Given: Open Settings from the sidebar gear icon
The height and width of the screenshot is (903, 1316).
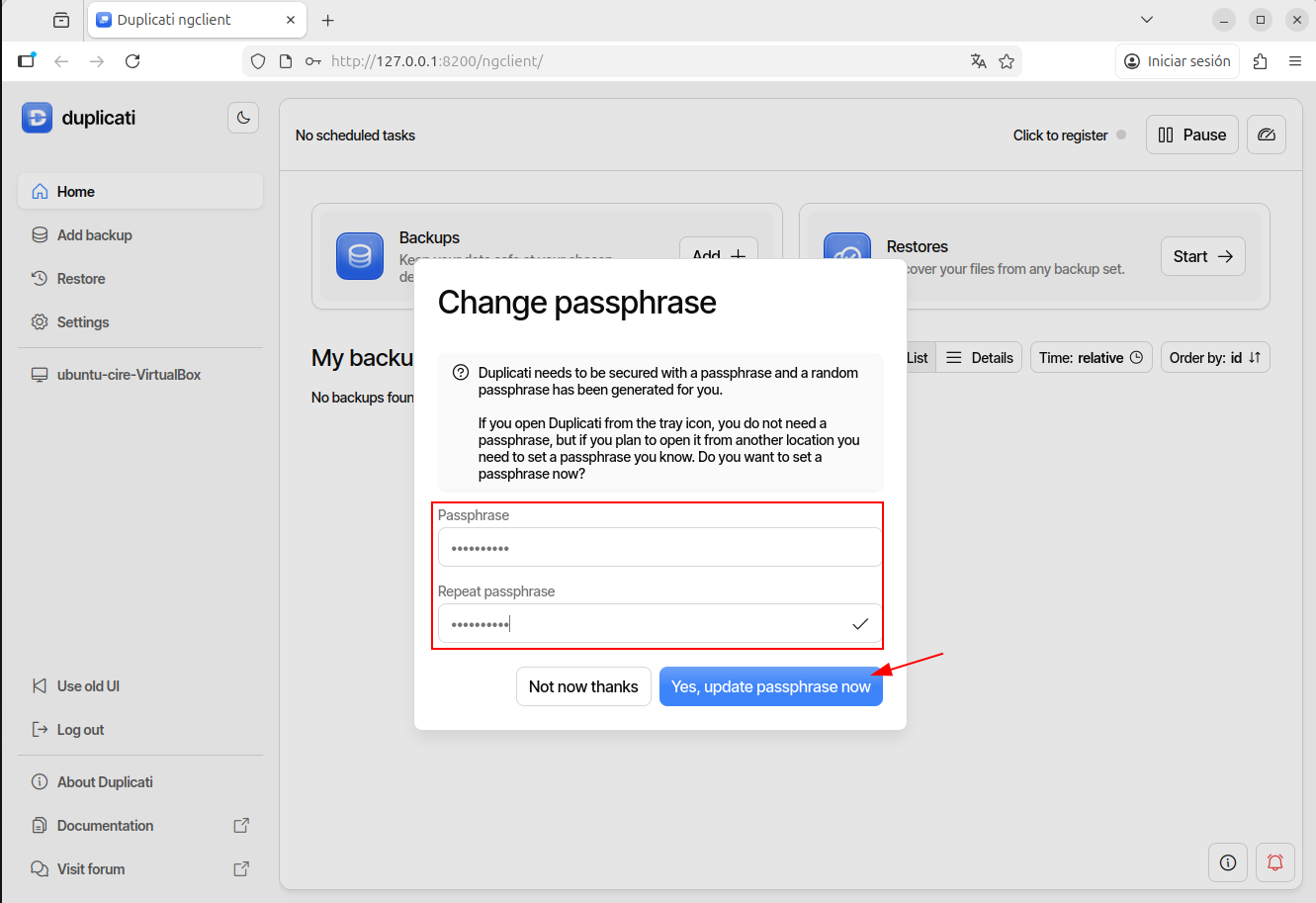Looking at the screenshot, I should coord(39,321).
